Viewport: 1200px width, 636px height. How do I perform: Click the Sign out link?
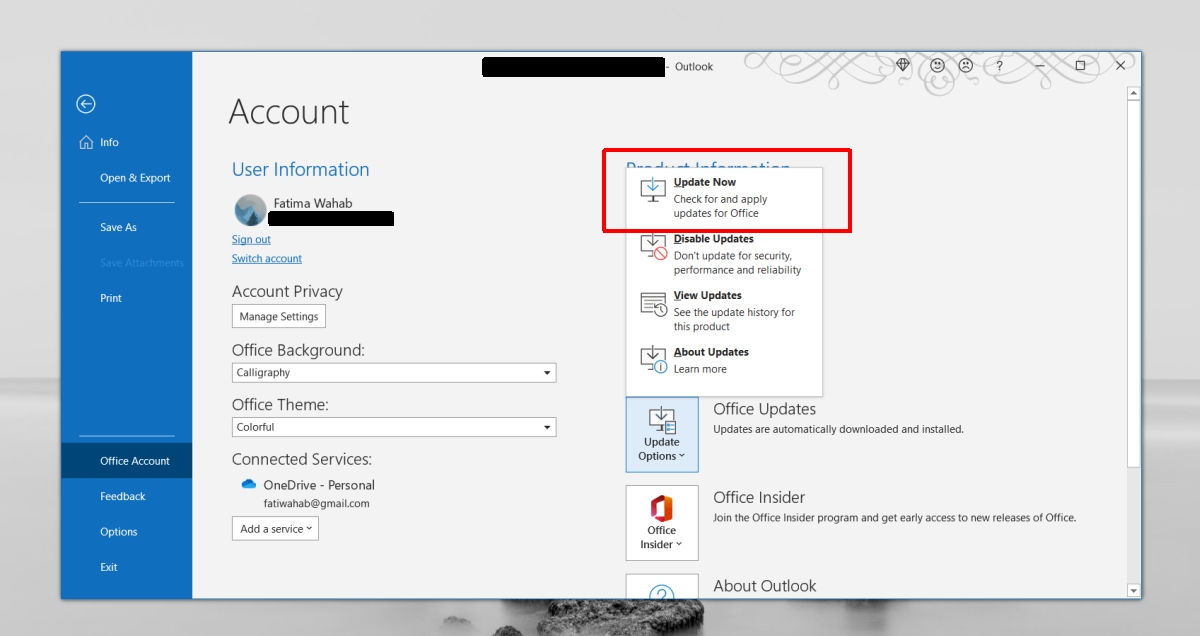pos(251,240)
